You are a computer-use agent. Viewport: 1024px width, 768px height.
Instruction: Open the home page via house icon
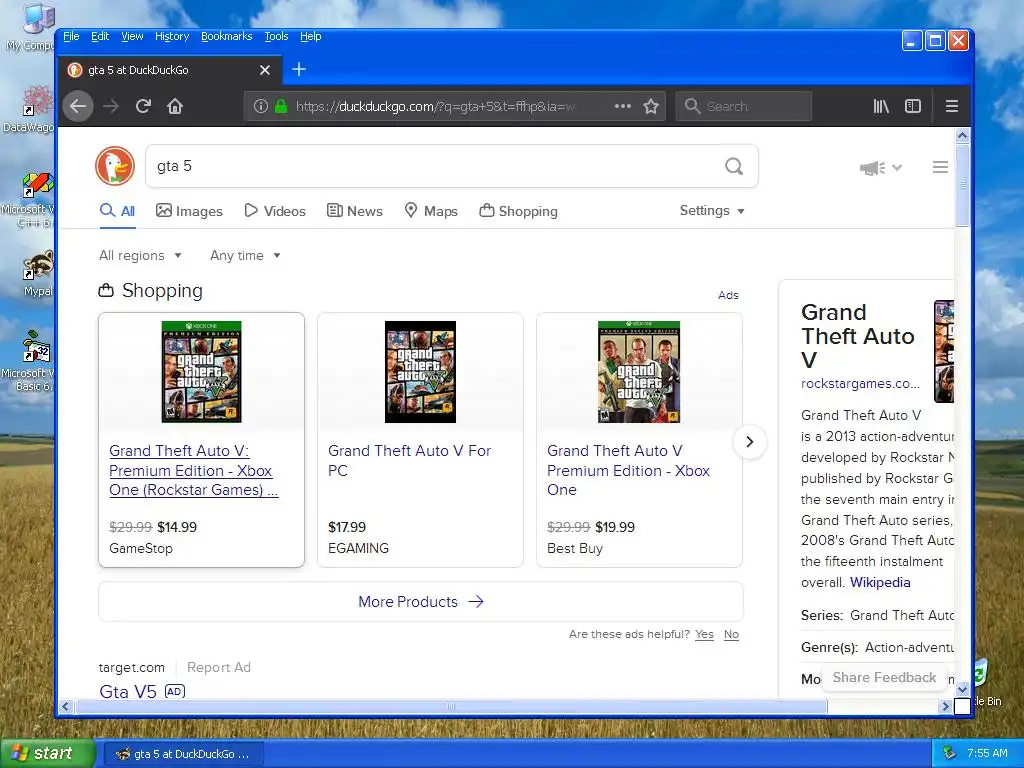tap(175, 106)
